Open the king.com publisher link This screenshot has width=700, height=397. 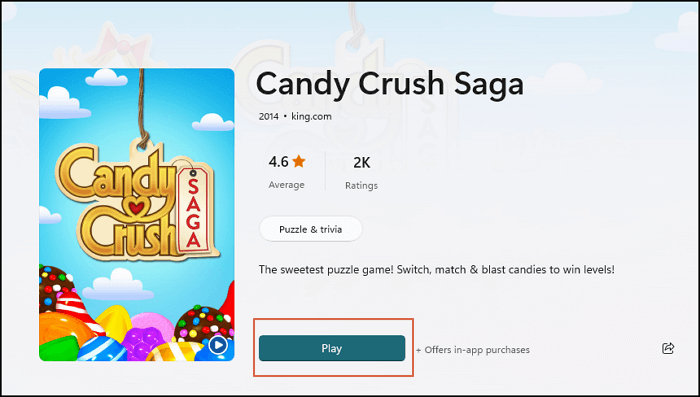click(x=312, y=117)
